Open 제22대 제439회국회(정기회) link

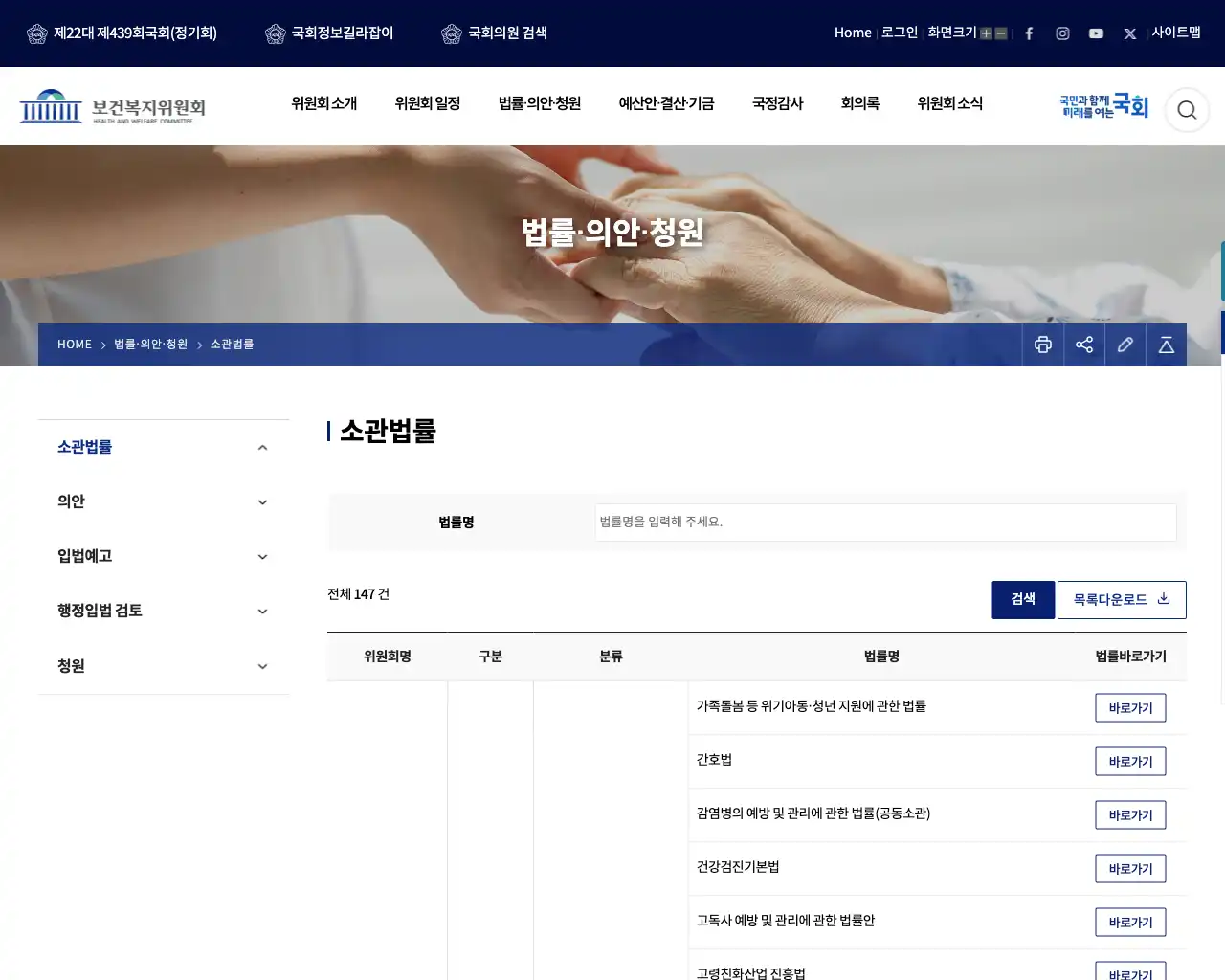click(x=122, y=33)
